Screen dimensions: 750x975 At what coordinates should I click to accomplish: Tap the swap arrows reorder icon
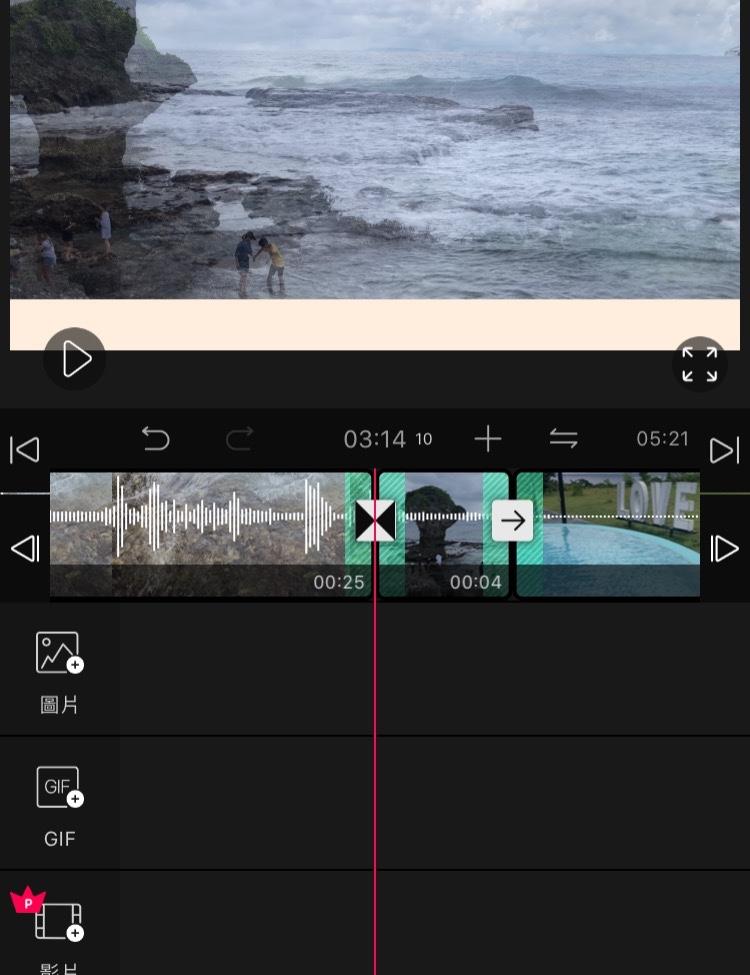564,439
